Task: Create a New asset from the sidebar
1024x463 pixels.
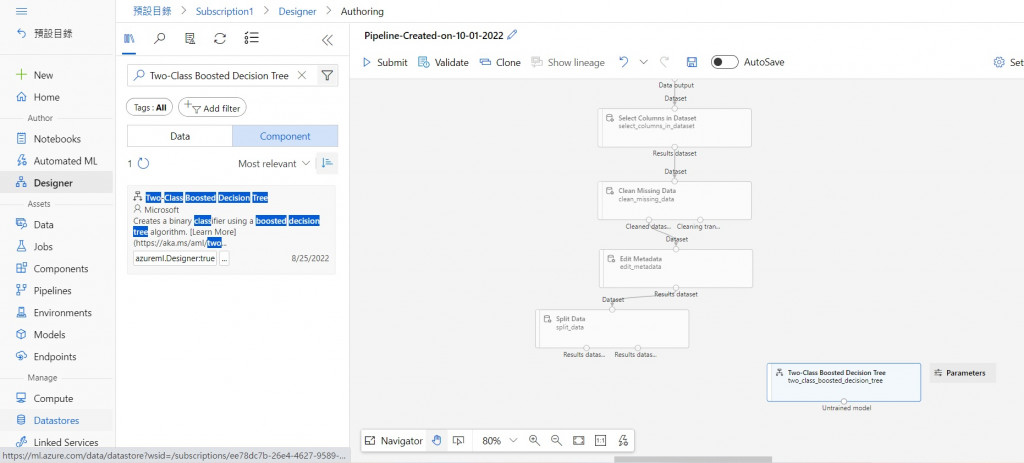Action: [x=35, y=75]
